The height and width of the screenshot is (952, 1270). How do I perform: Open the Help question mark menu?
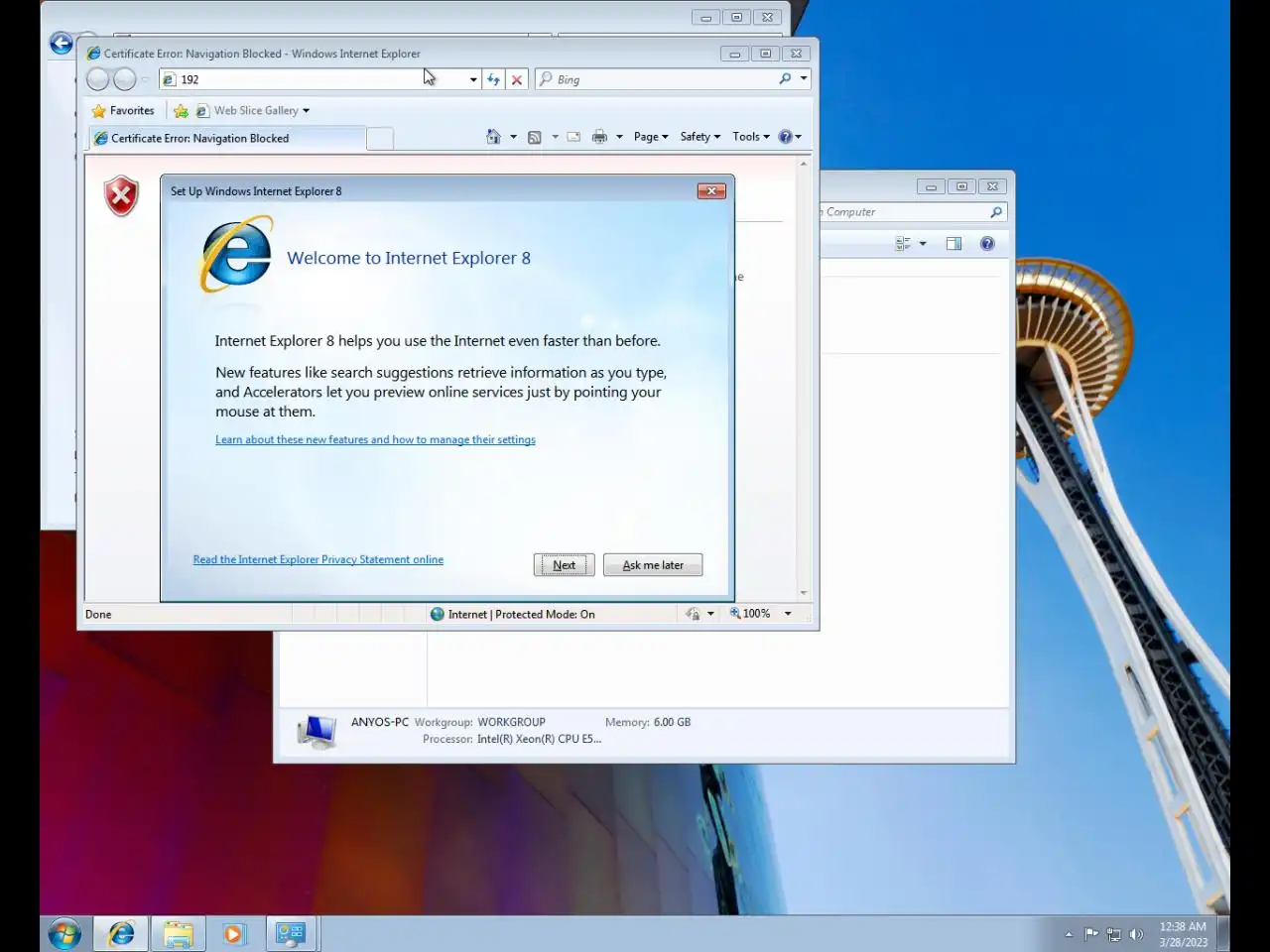coord(790,137)
